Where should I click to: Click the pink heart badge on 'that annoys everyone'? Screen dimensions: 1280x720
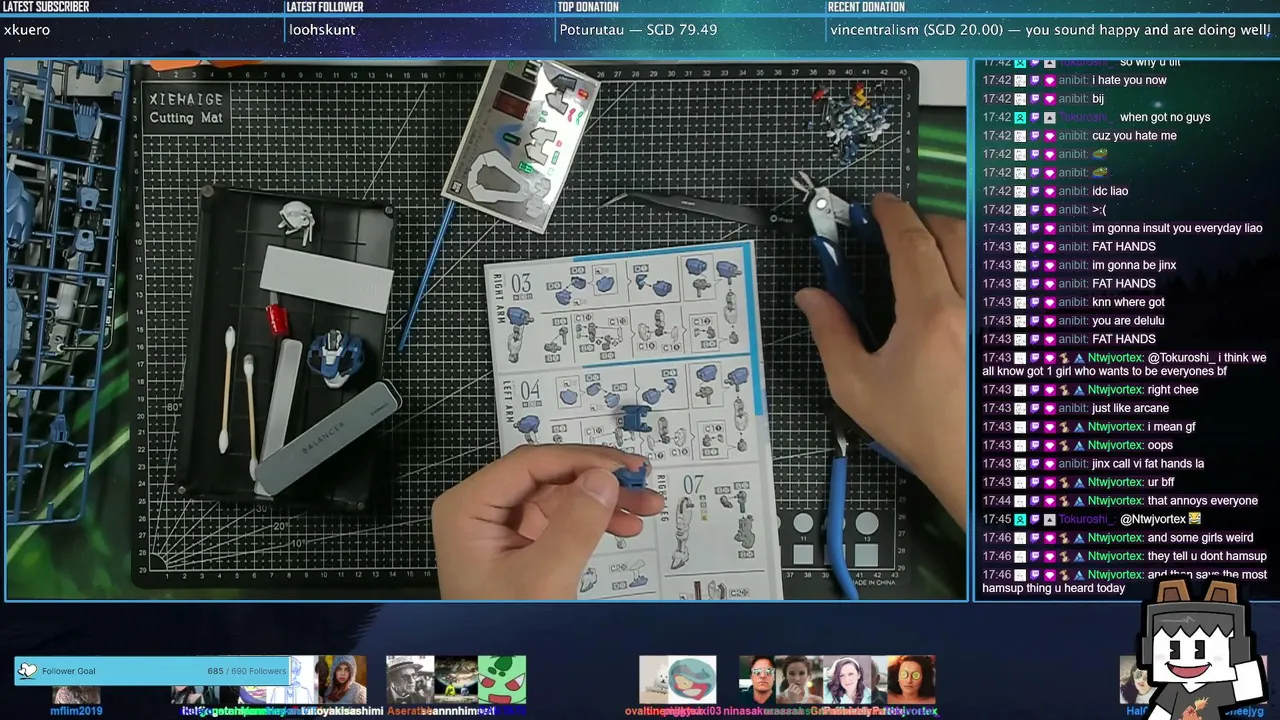[1050, 501]
